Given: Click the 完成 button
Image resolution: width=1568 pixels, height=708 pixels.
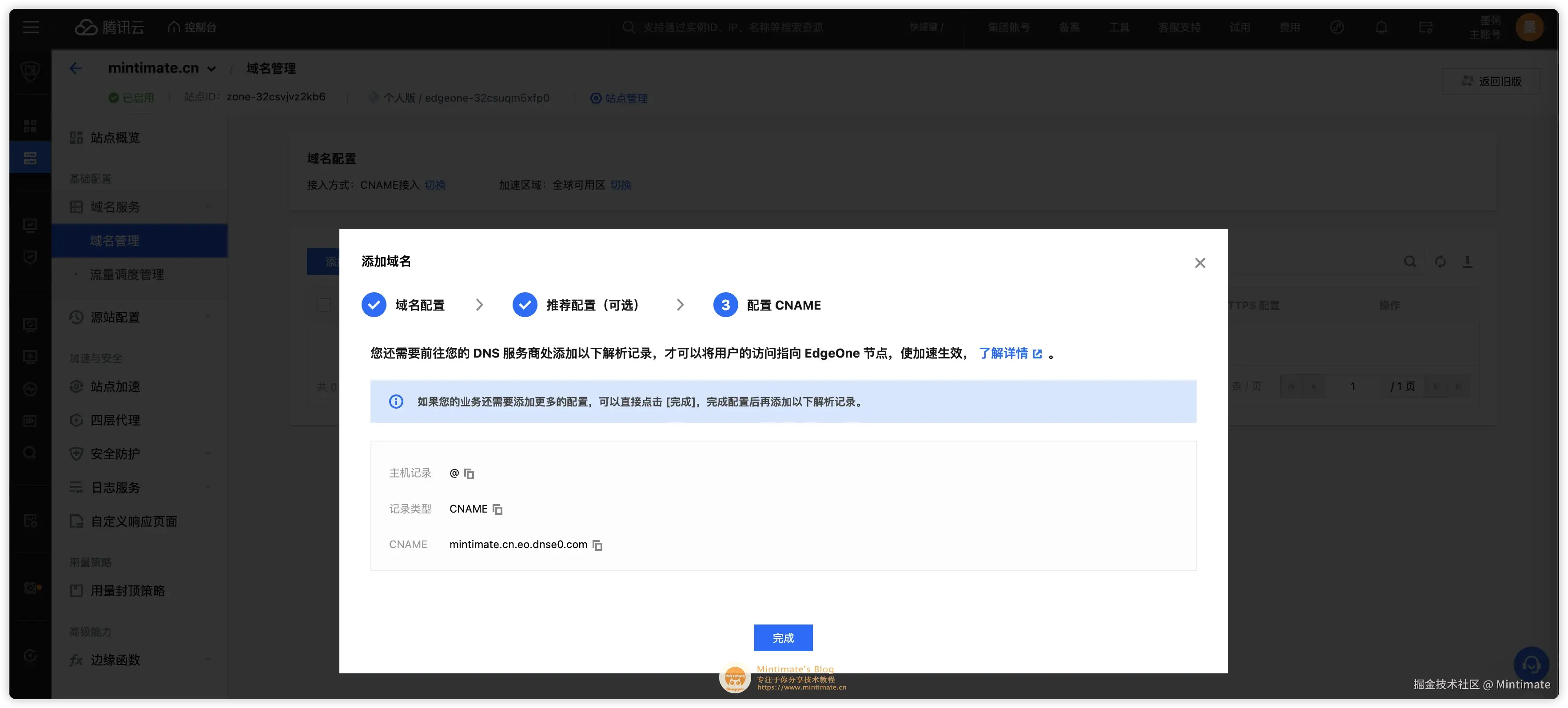Looking at the screenshot, I should (784, 637).
